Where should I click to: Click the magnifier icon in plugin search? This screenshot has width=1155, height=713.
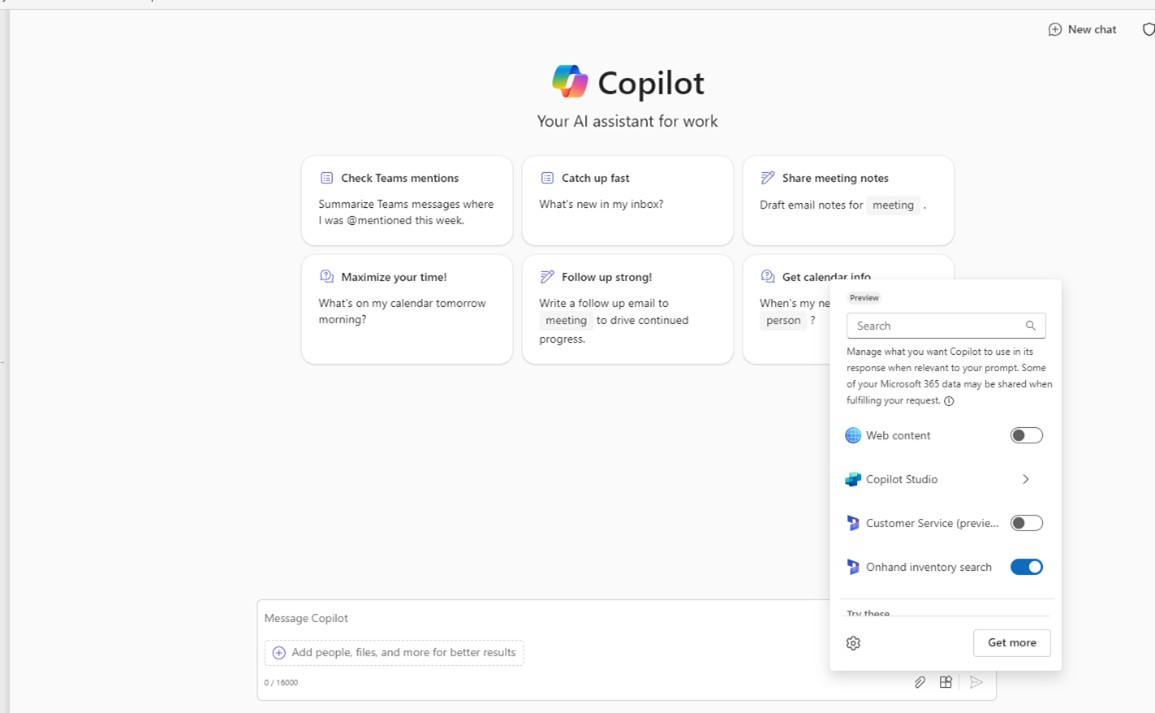[1031, 326]
